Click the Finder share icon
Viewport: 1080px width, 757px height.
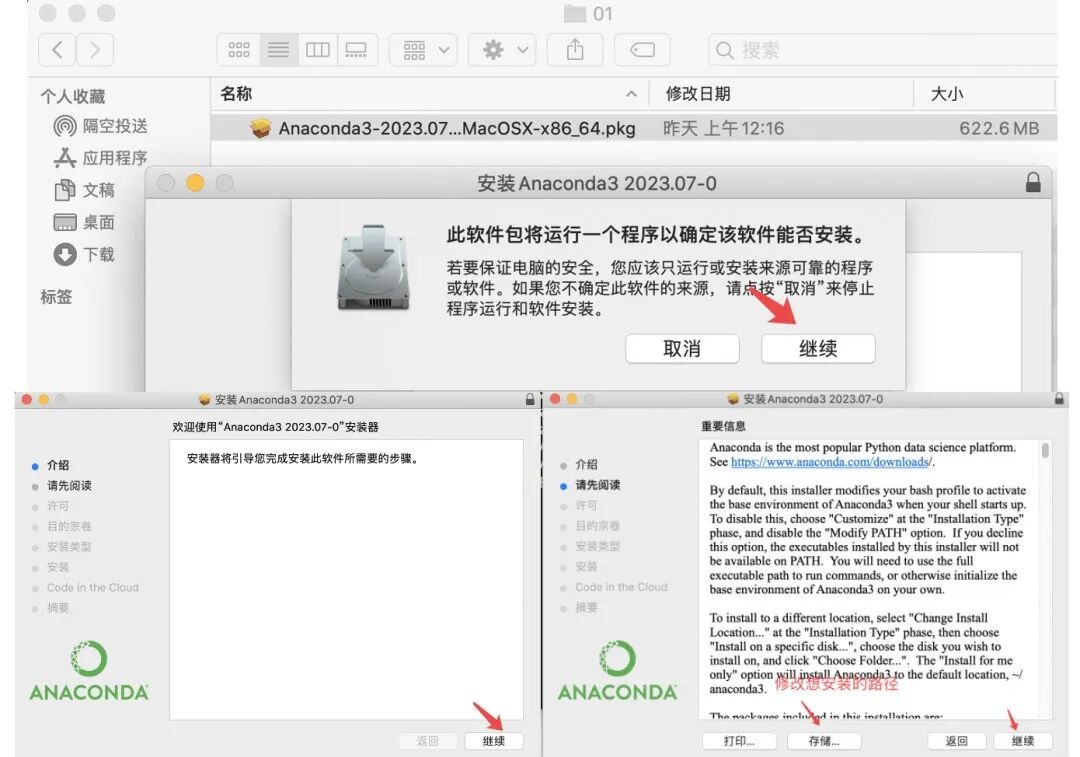tap(575, 50)
